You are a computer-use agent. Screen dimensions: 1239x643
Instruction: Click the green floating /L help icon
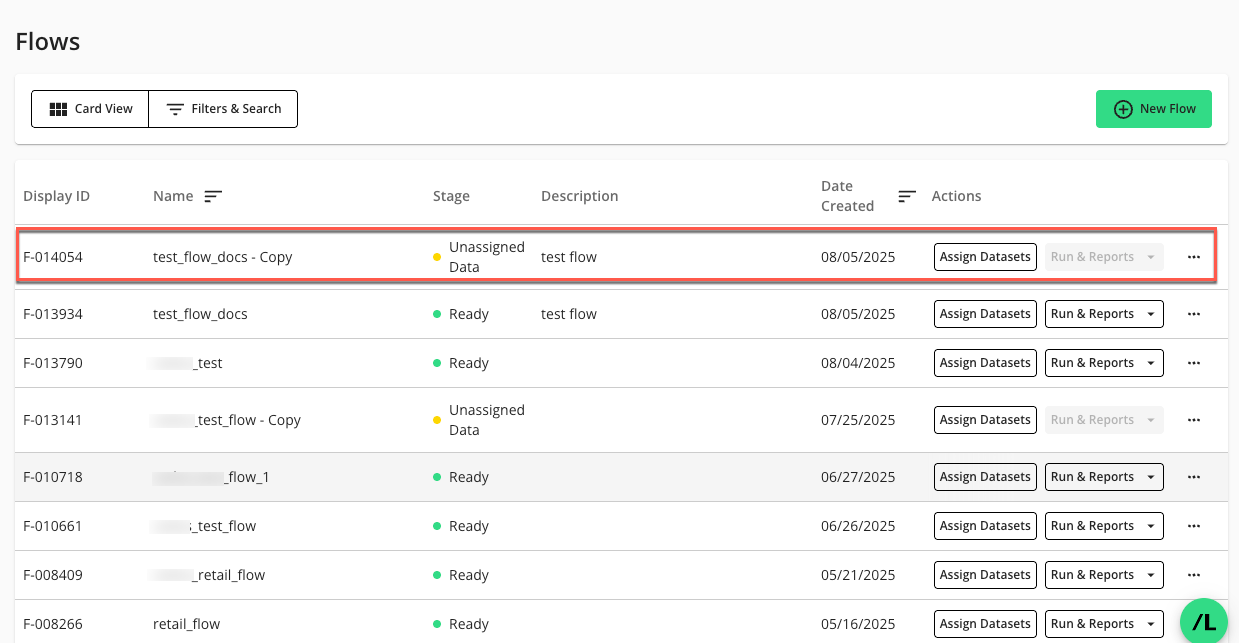pos(1205,622)
